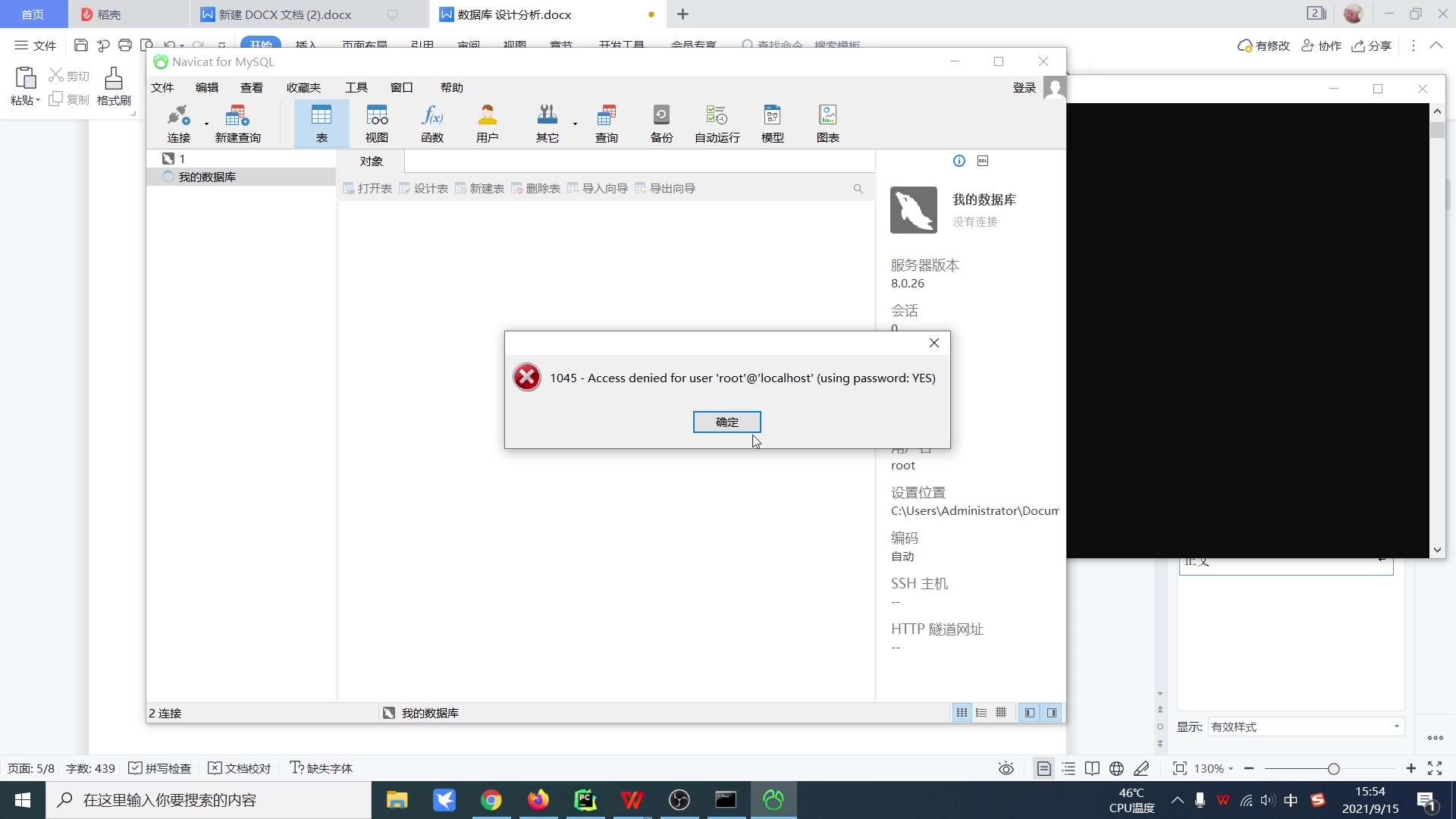Viewport: 1456px width, 819px height.
Task: Switch to Navicat list view mode
Action: (981, 713)
